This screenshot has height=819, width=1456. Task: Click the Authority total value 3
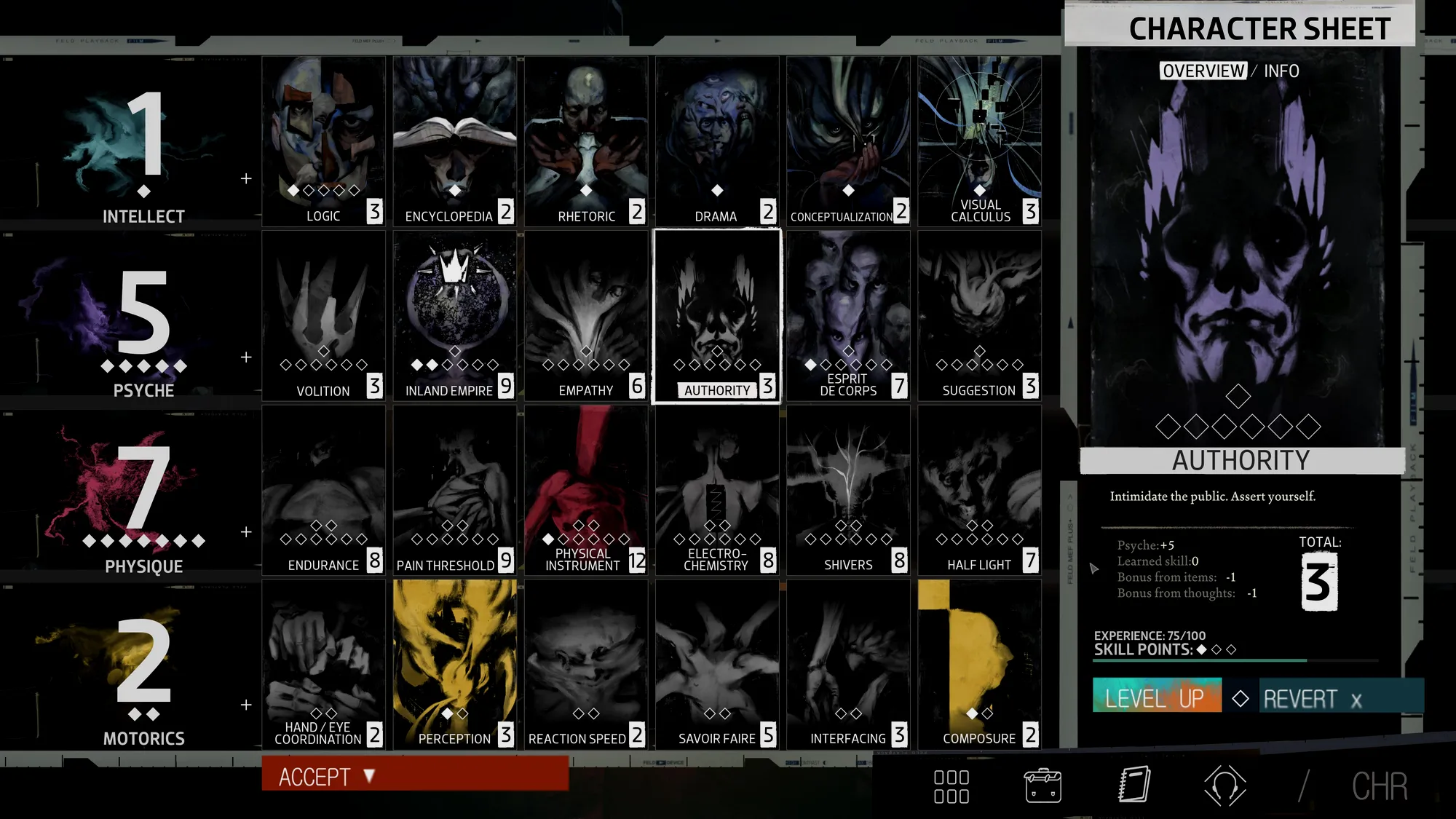click(1319, 582)
